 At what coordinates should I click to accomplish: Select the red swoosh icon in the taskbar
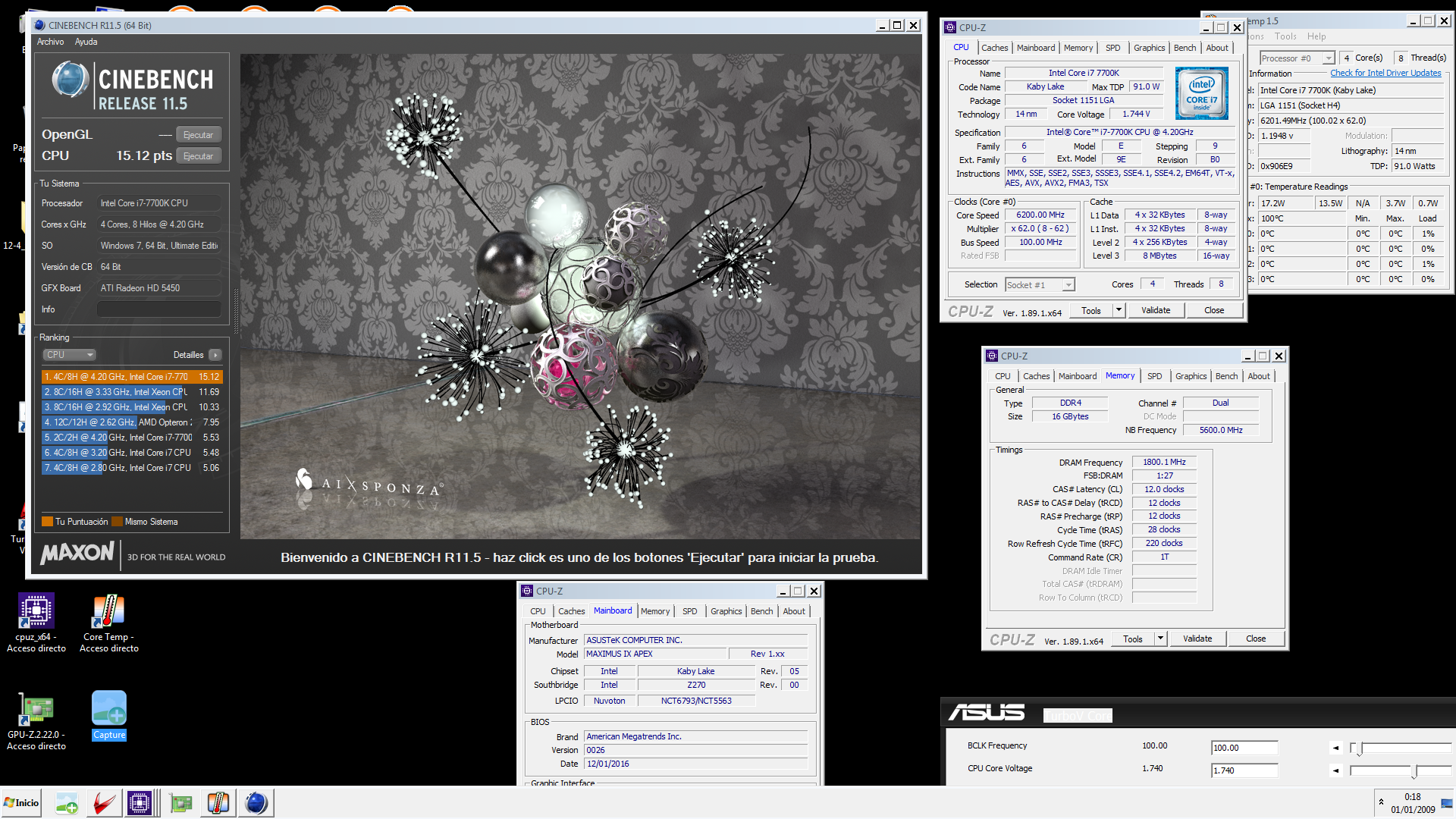[104, 803]
